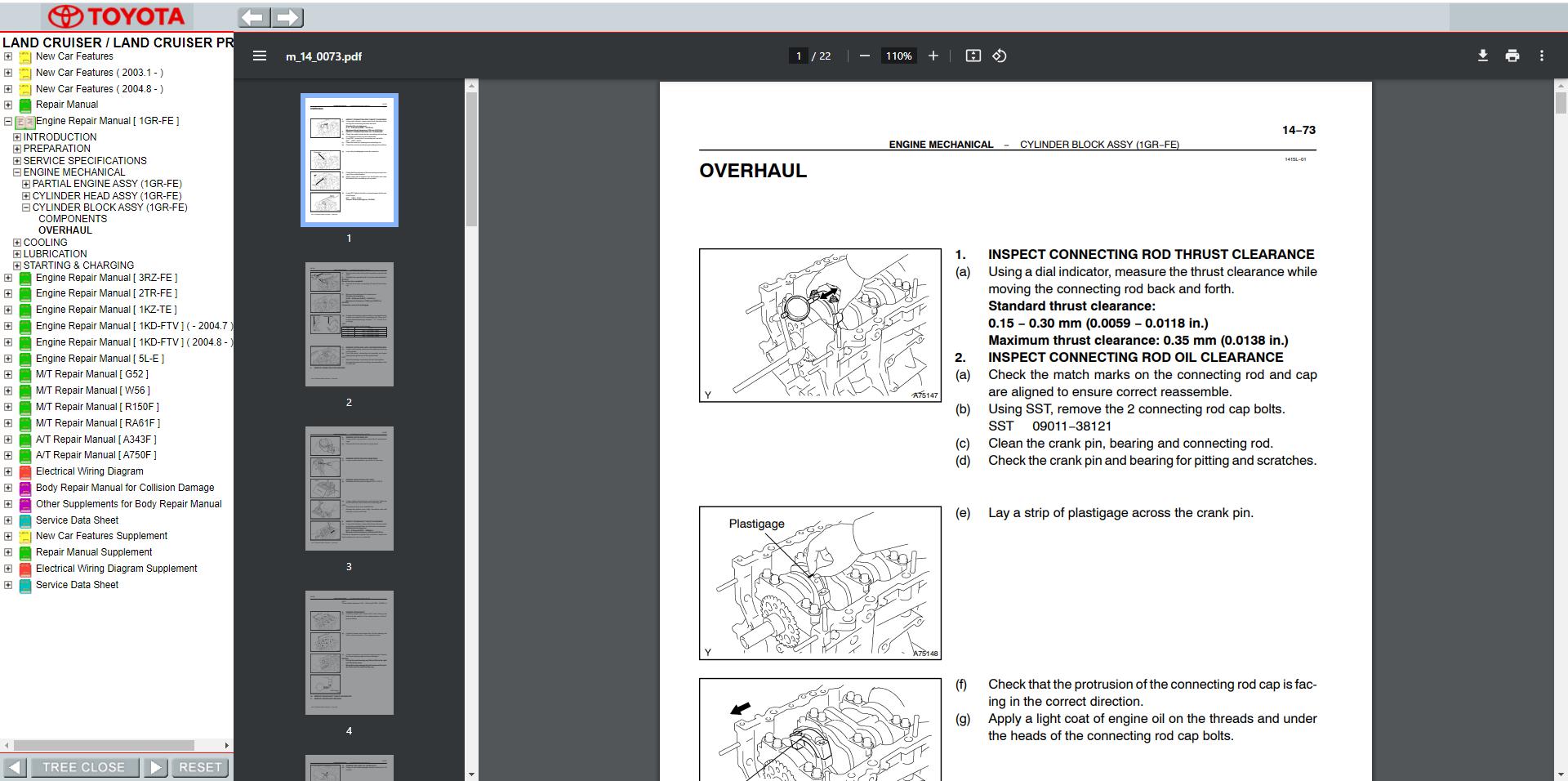
Task: Expand the COOLING section
Action: (17, 243)
